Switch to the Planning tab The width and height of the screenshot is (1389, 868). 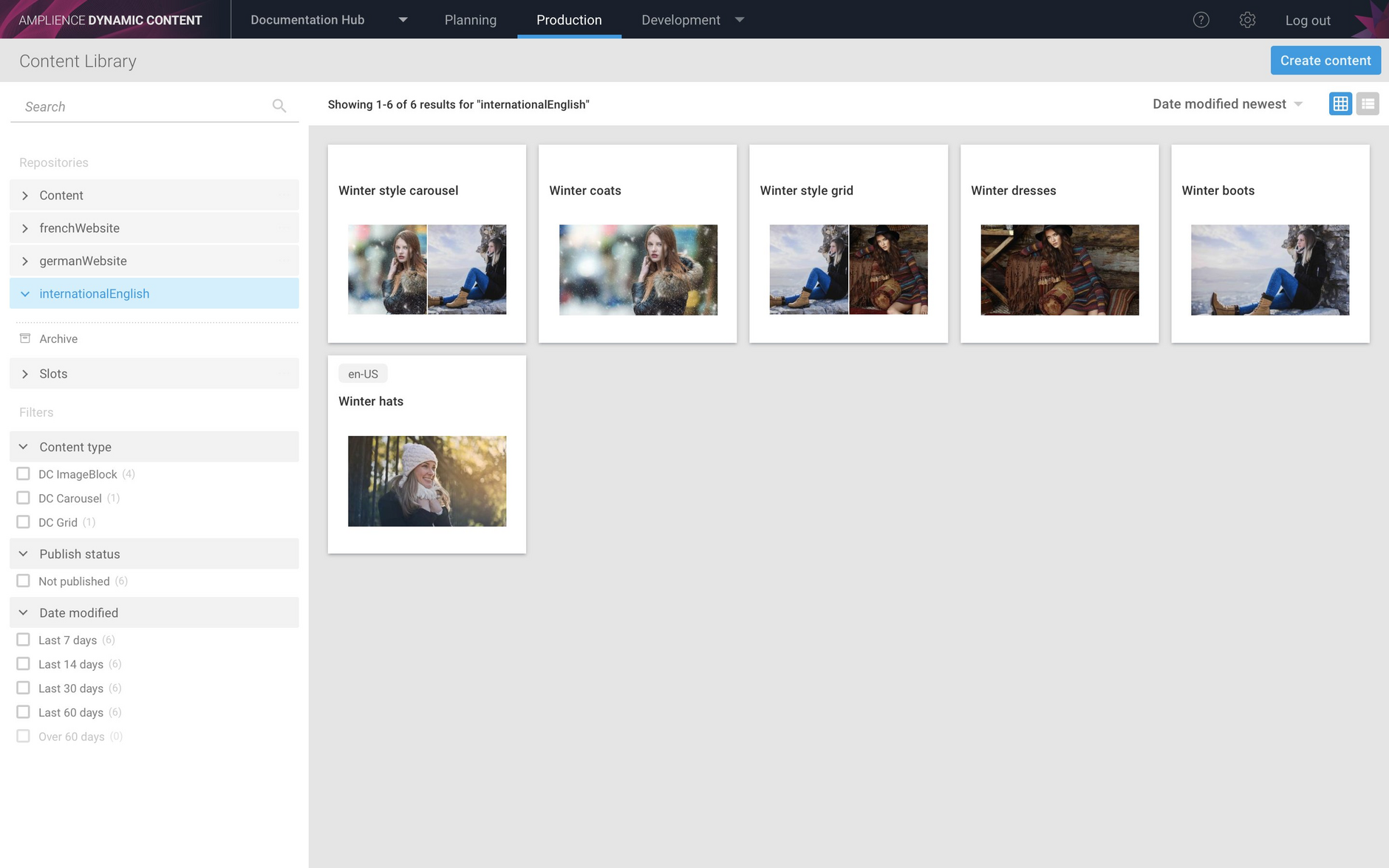point(470,20)
